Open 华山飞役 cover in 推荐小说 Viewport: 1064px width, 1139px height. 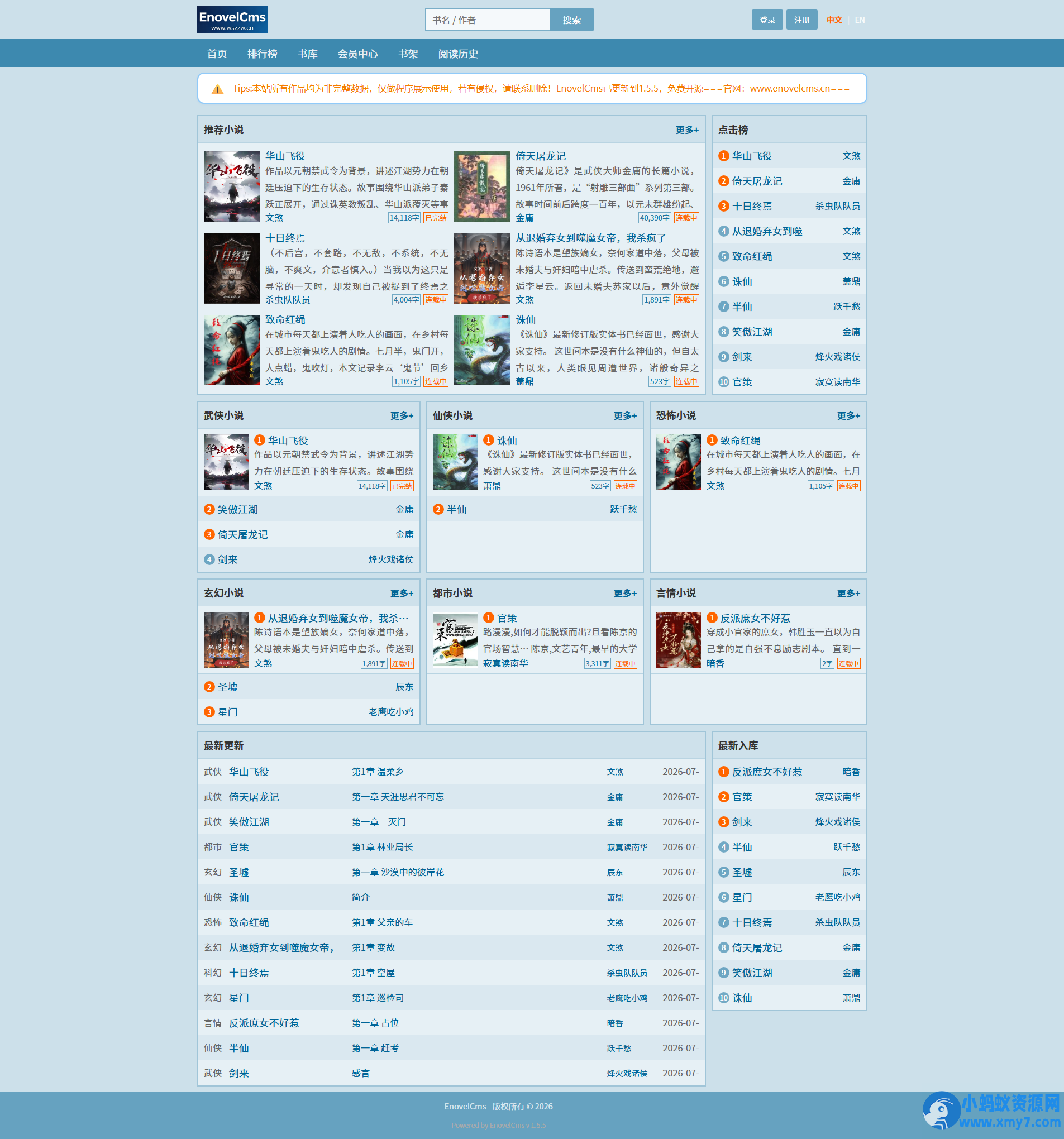pyautogui.click(x=232, y=186)
